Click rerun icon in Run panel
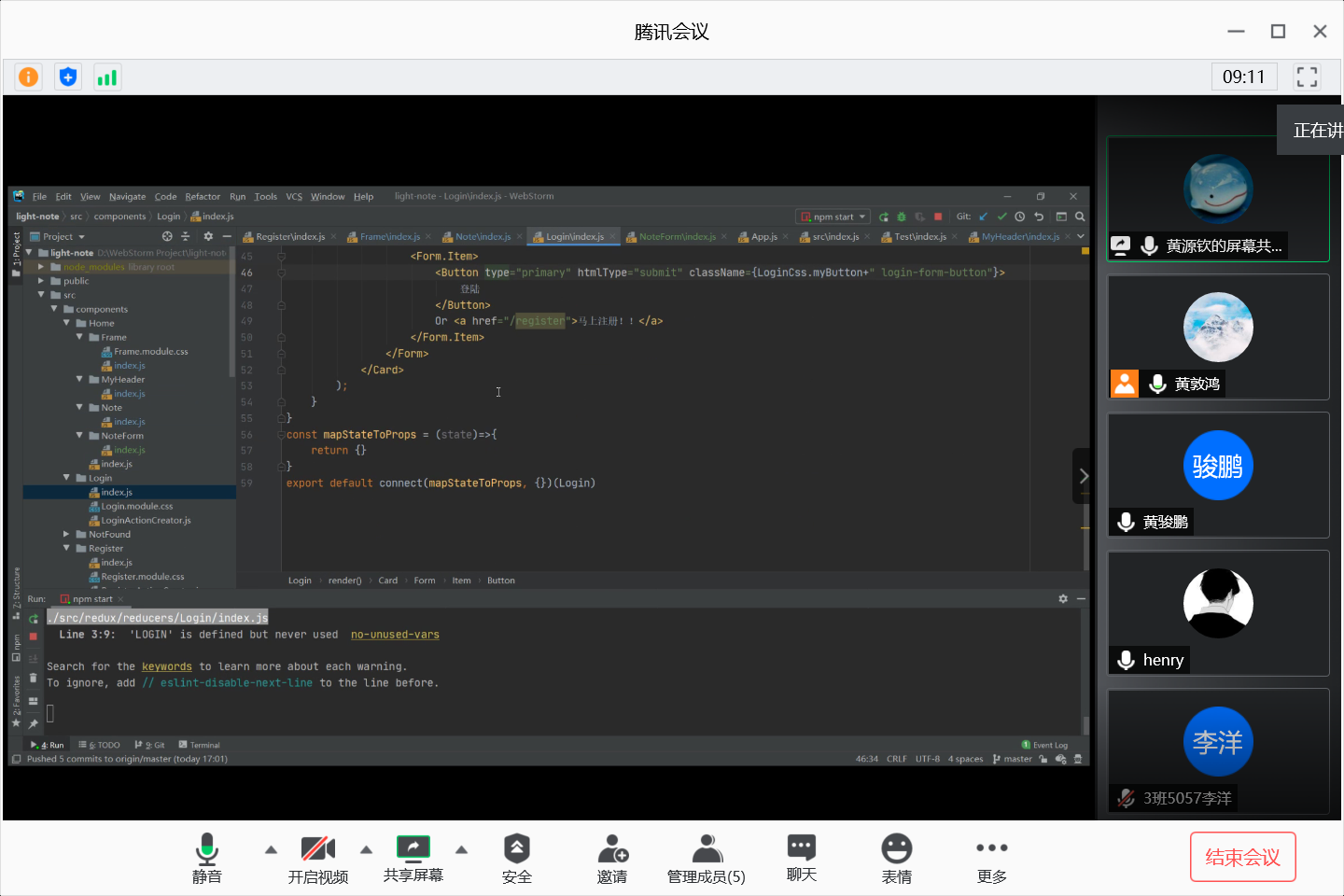 (x=34, y=619)
